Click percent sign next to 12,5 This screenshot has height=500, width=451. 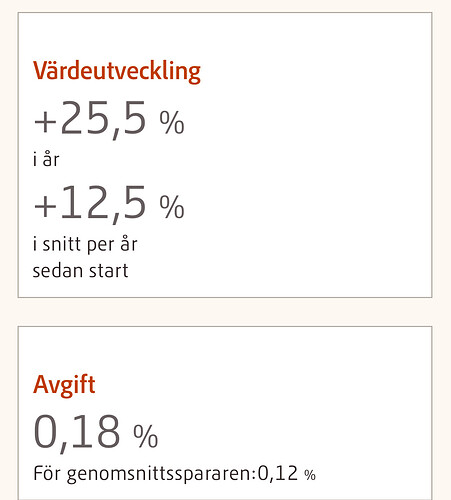pos(172,207)
